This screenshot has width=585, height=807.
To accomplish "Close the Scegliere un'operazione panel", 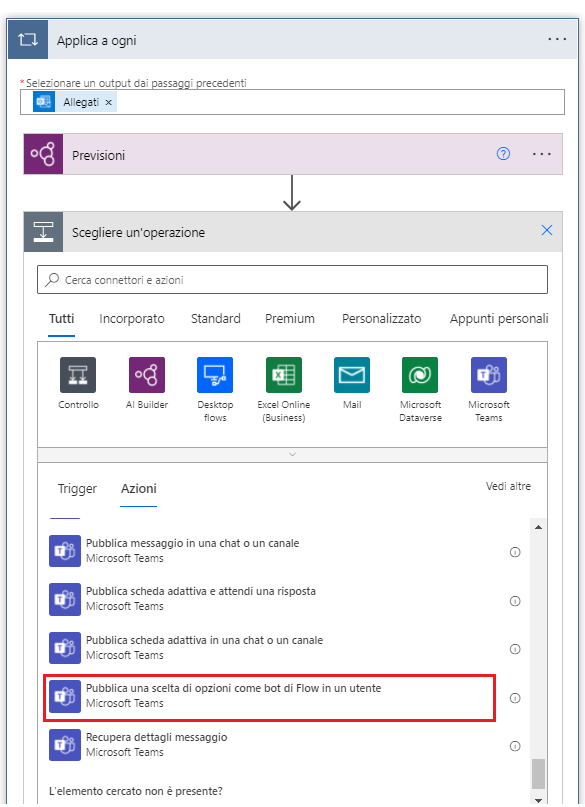I will click(546, 230).
